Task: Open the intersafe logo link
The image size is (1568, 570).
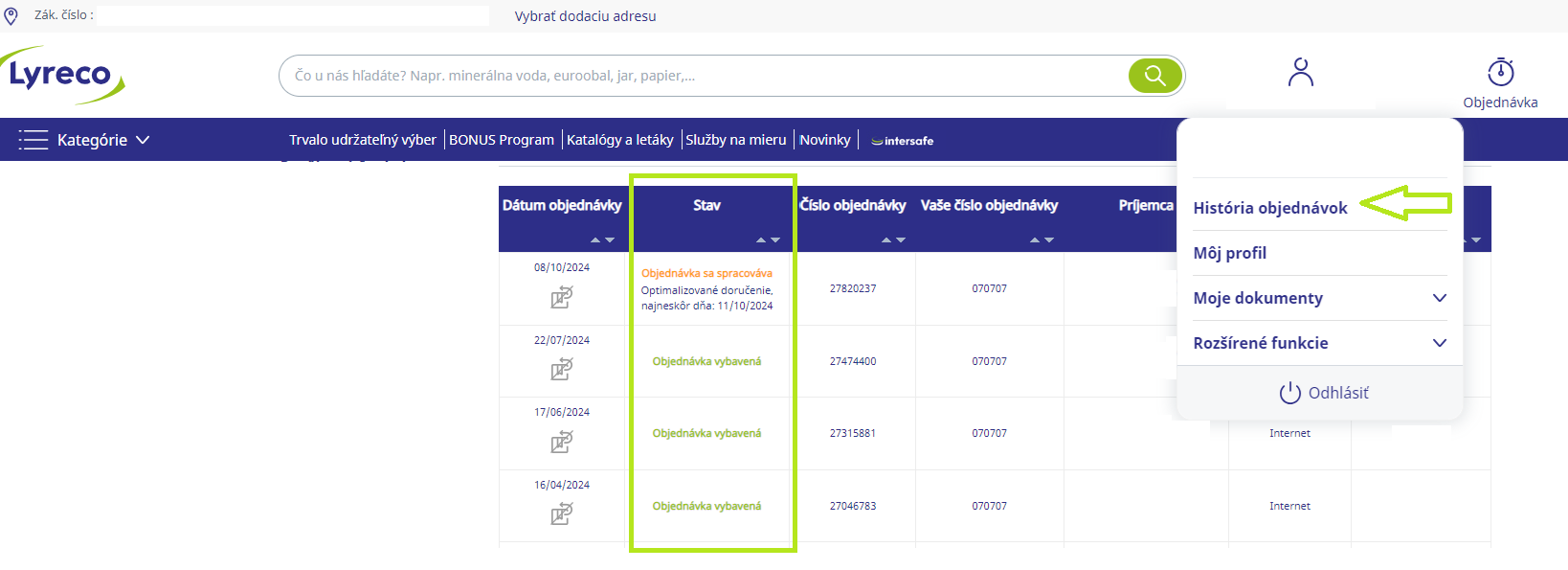Action: 903,141
